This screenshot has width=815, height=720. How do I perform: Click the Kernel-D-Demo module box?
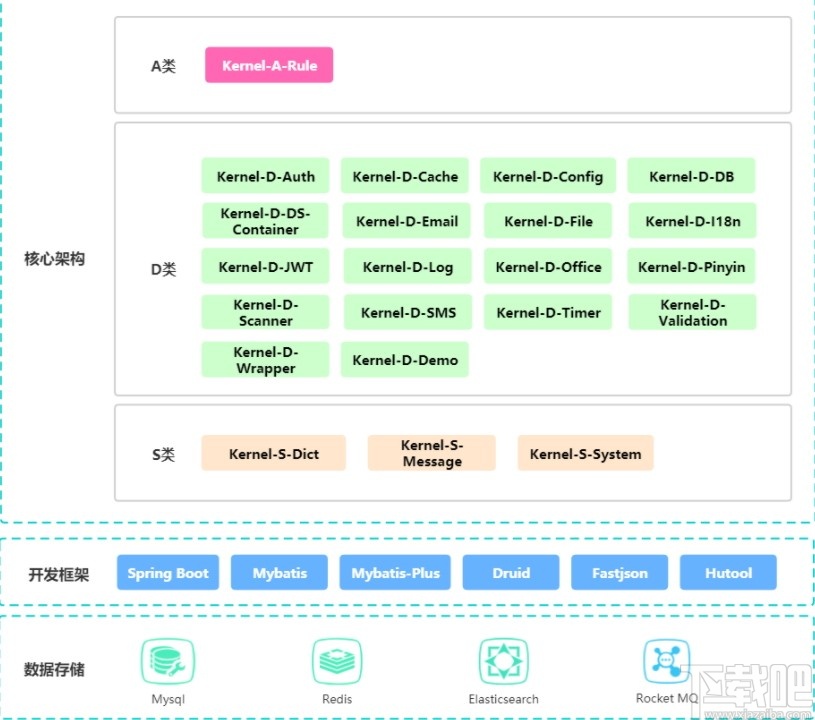[405, 359]
